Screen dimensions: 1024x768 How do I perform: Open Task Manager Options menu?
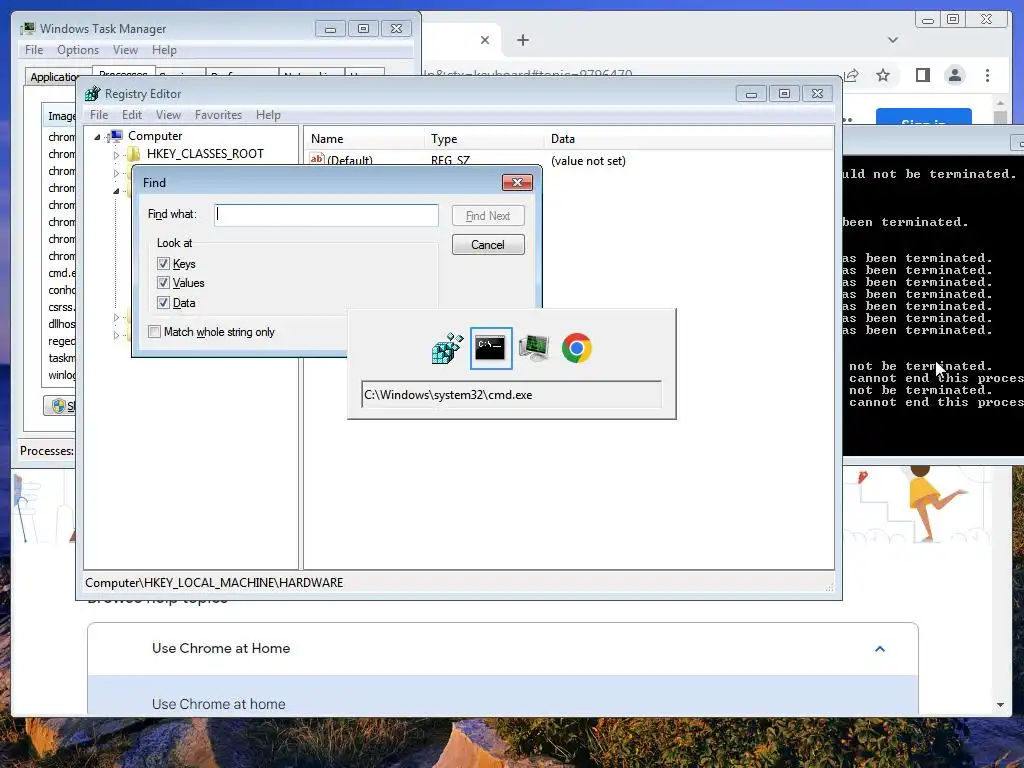[78, 50]
